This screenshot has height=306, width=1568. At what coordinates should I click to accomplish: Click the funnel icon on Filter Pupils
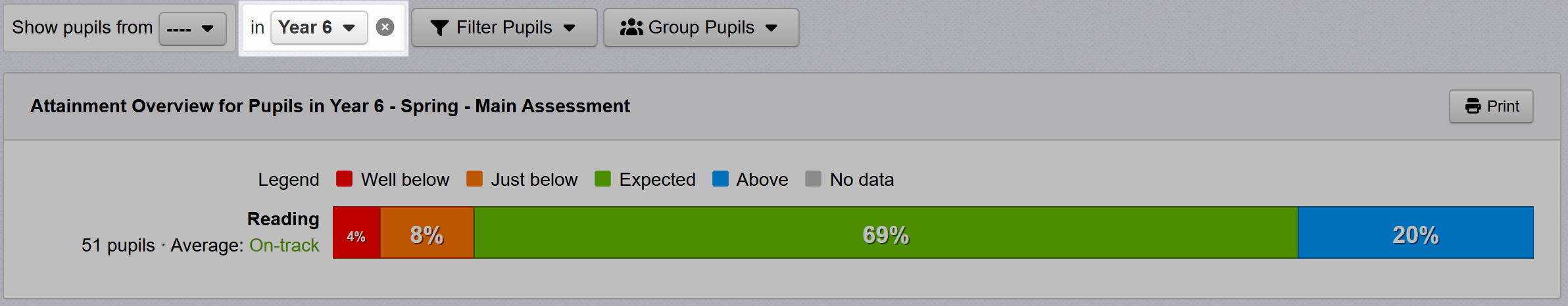[439, 28]
